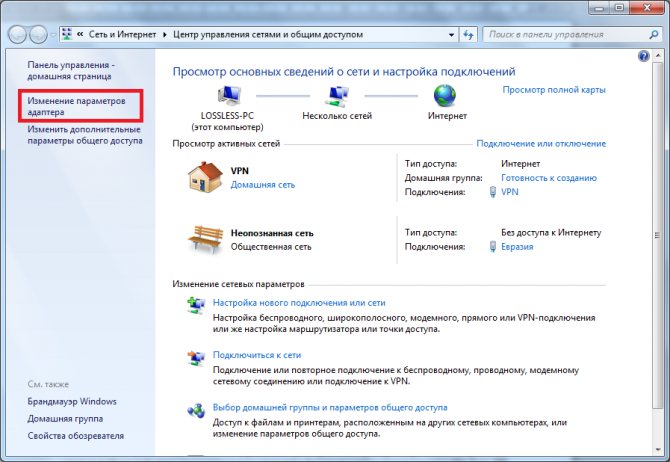The image size is (670, 462).
Task: Click the Подключение или отключение link
Action: (541, 144)
